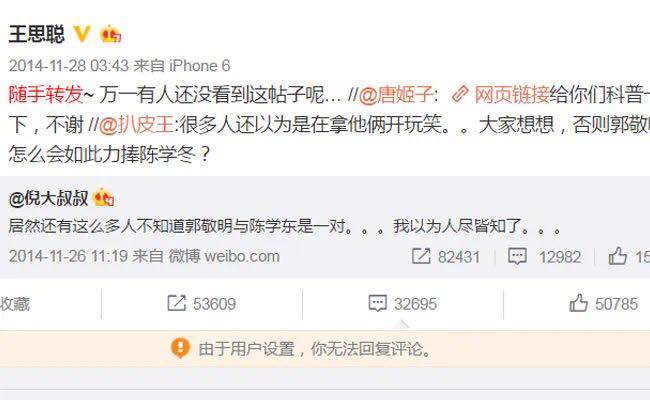The height and width of the screenshot is (400, 650).
Task: Click the orange warning exclamation icon
Action: coord(180,347)
